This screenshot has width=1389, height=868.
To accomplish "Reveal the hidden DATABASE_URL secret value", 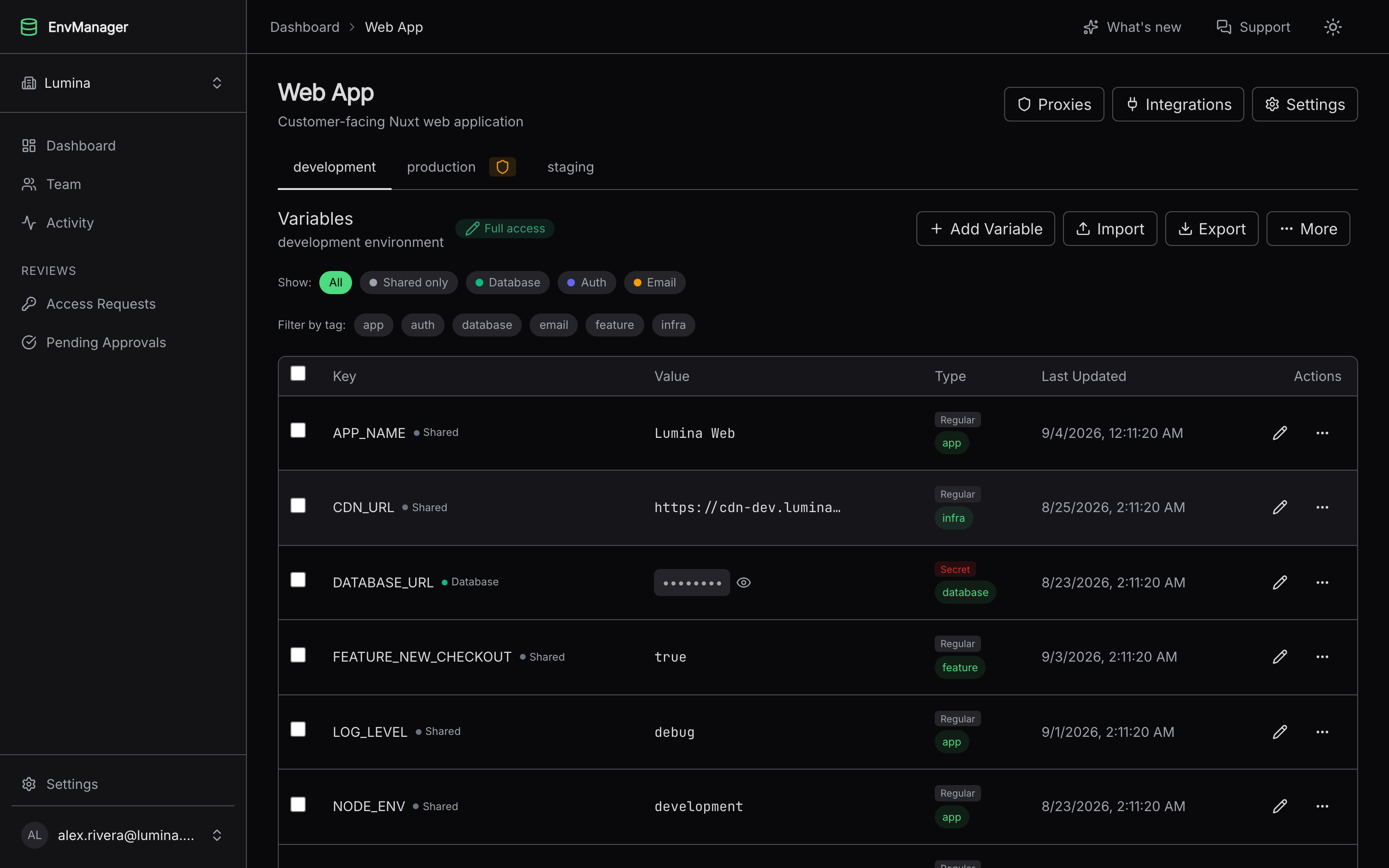I will 743,583.
